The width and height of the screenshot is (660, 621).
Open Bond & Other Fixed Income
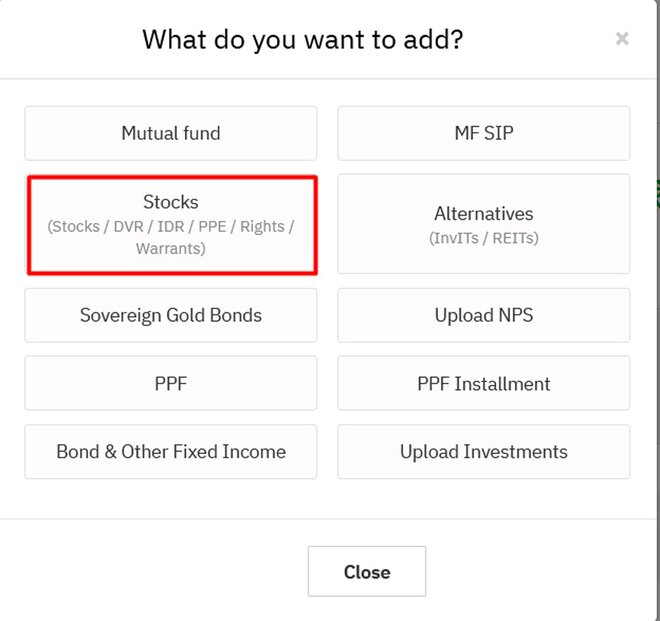(171, 452)
